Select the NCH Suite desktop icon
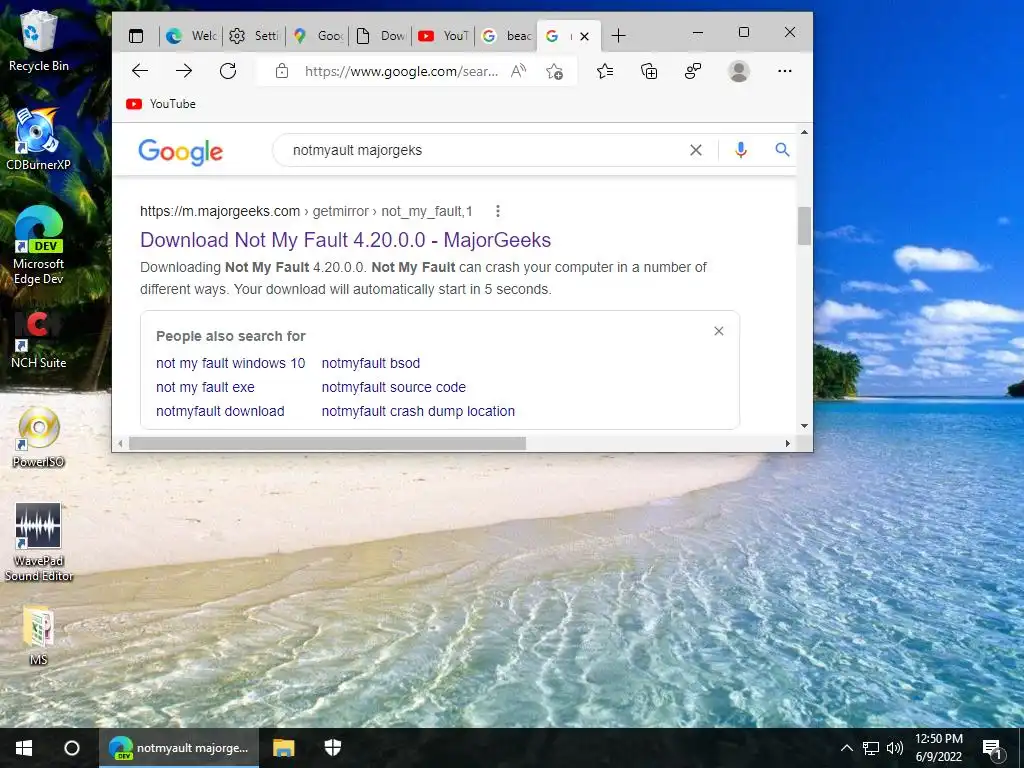The width and height of the screenshot is (1024, 768). (x=39, y=340)
